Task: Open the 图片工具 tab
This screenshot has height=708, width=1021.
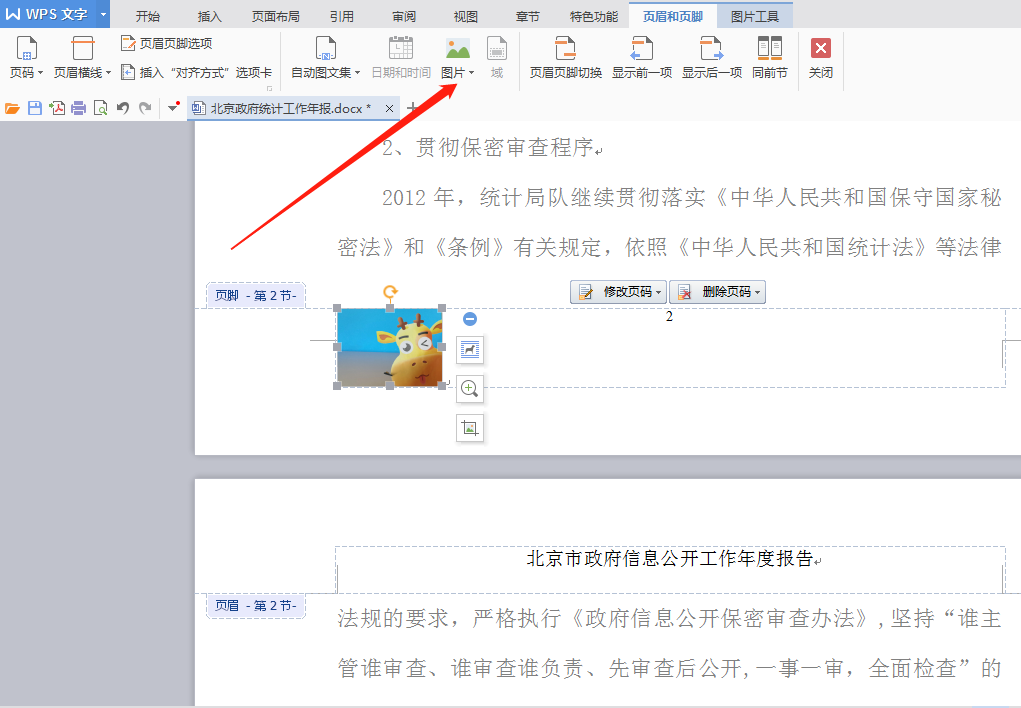Action: (755, 16)
